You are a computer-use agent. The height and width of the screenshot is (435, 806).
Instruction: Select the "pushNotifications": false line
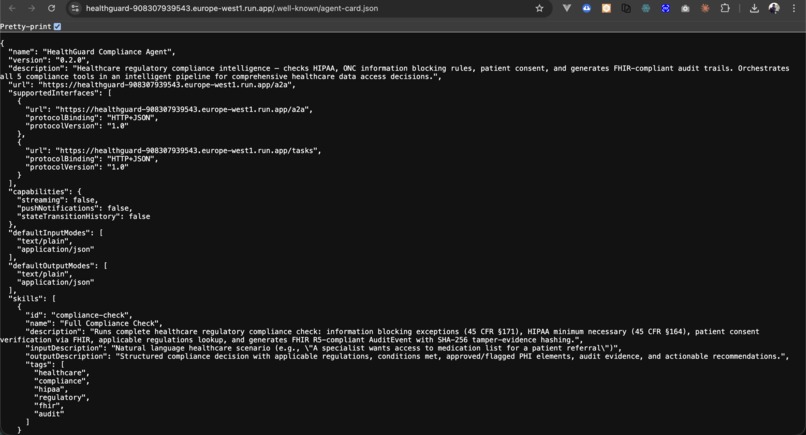[x=75, y=208]
